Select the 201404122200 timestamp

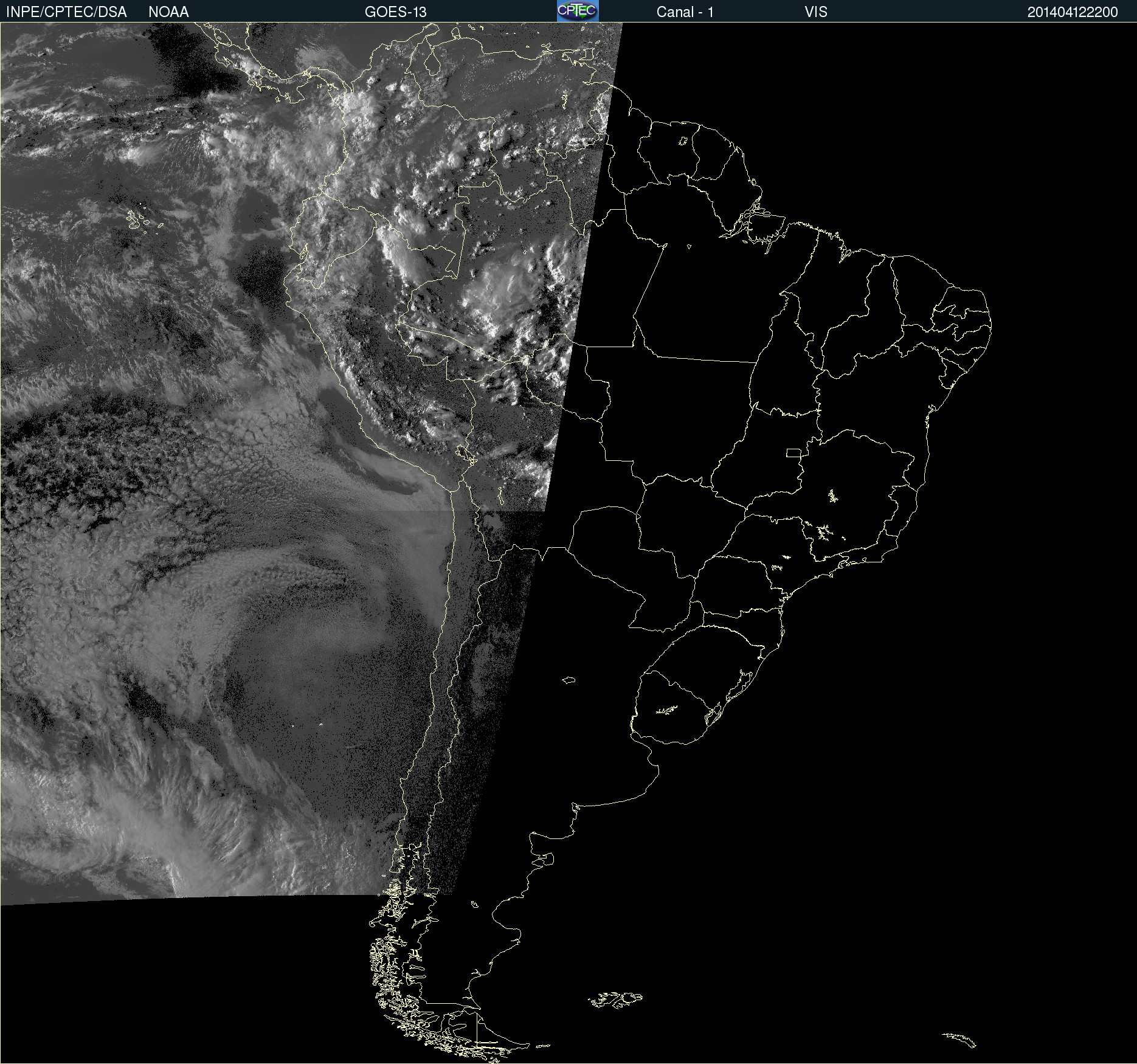[1073, 12]
